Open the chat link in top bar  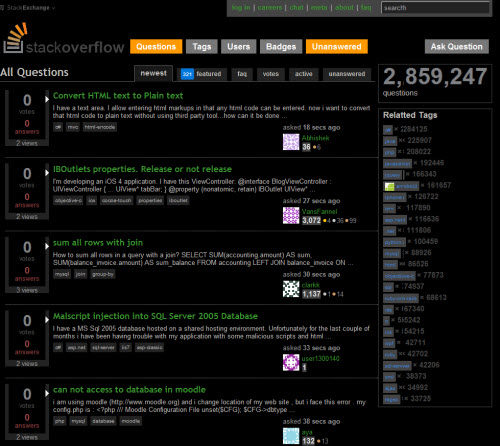pyautogui.click(x=296, y=7)
